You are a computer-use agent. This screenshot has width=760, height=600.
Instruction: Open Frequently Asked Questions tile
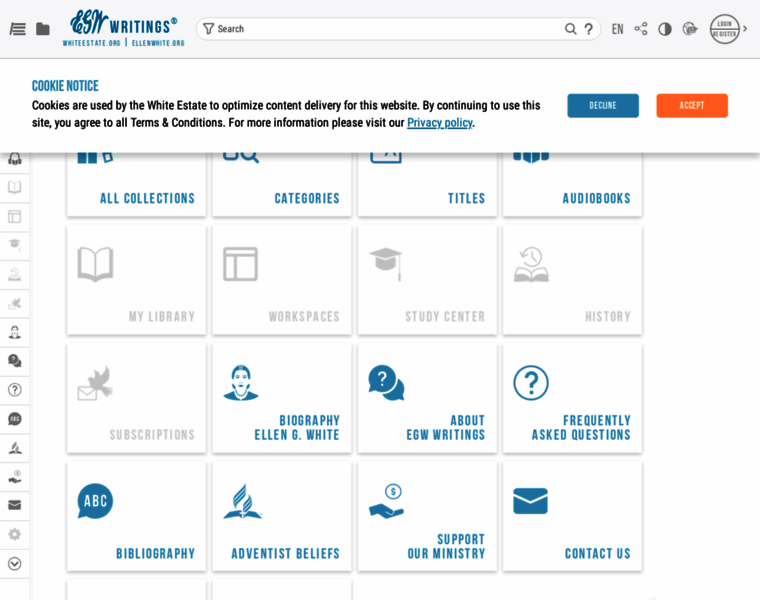pyautogui.click(x=572, y=398)
